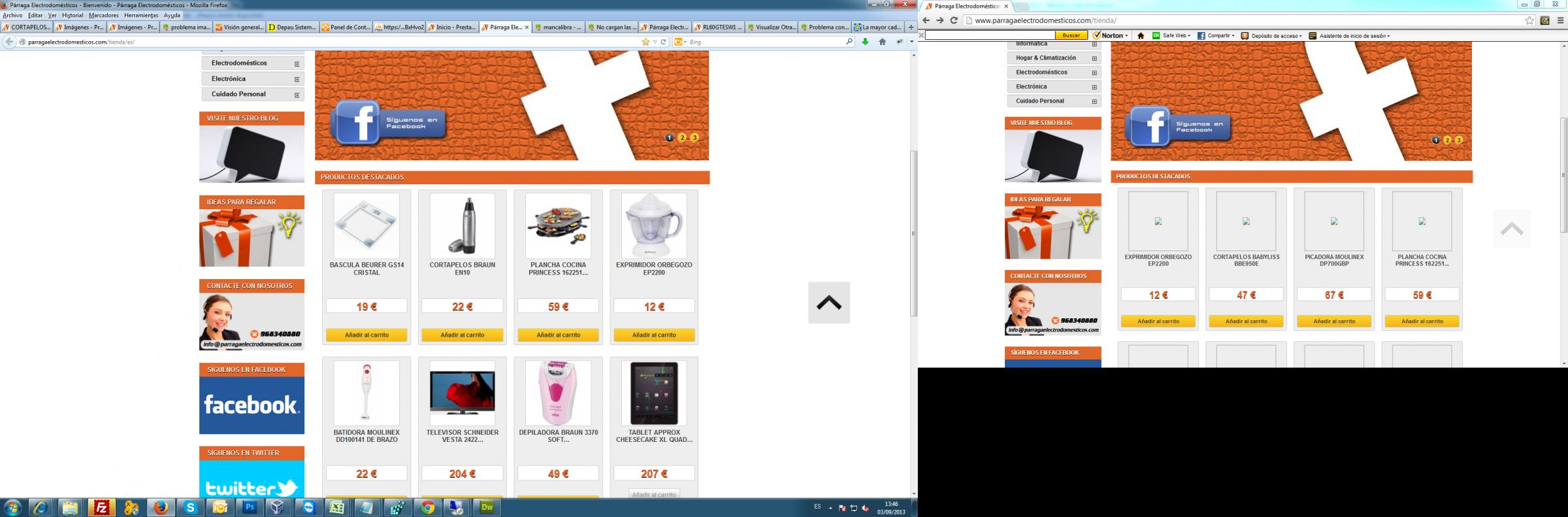Open Photoshop from the taskbar
1568x517 pixels.
click(250, 507)
